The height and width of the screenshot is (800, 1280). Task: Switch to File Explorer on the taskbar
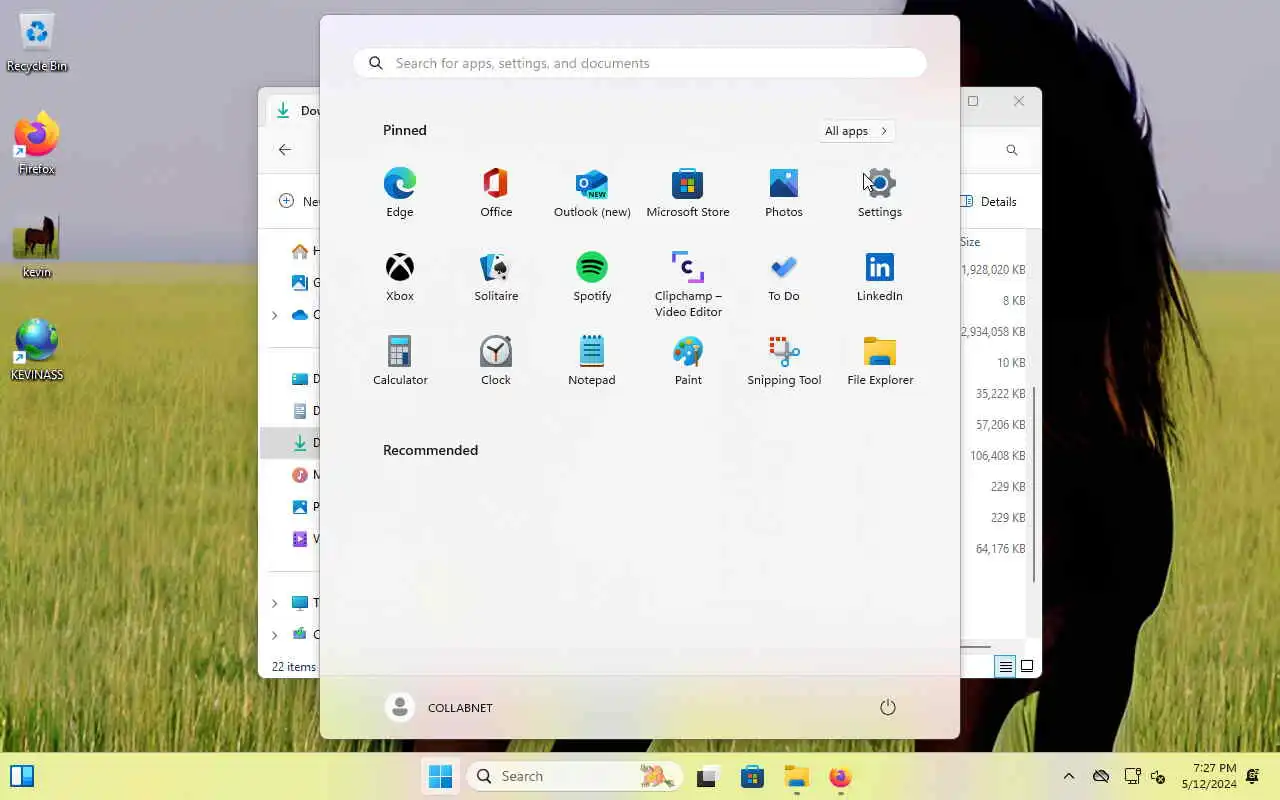point(796,776)
